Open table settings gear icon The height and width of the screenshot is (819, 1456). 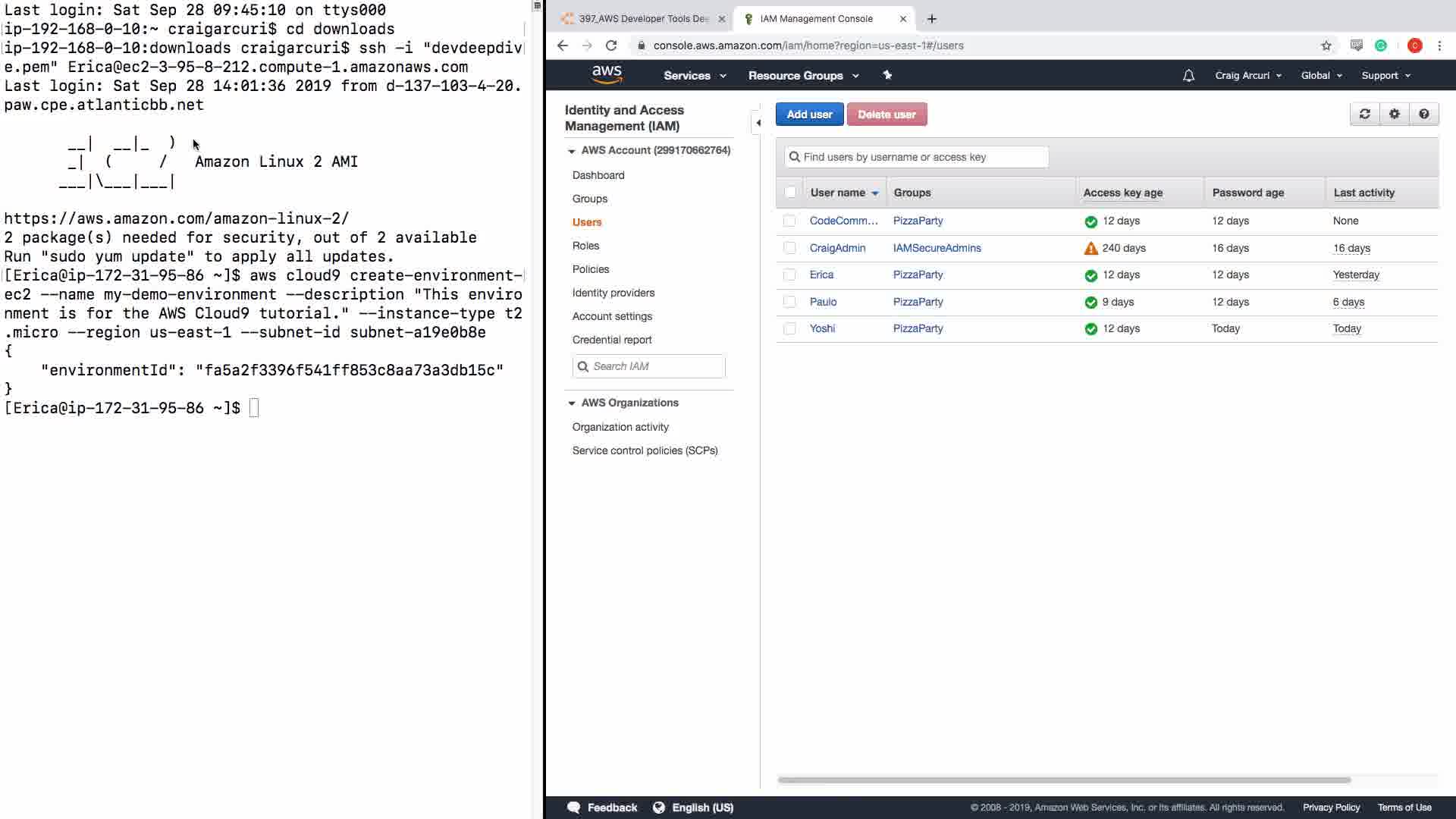point(1394,115)
